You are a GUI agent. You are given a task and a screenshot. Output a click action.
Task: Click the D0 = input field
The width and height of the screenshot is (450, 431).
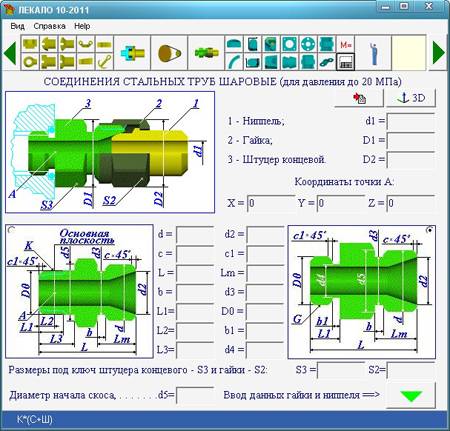(x=266, y=312)
